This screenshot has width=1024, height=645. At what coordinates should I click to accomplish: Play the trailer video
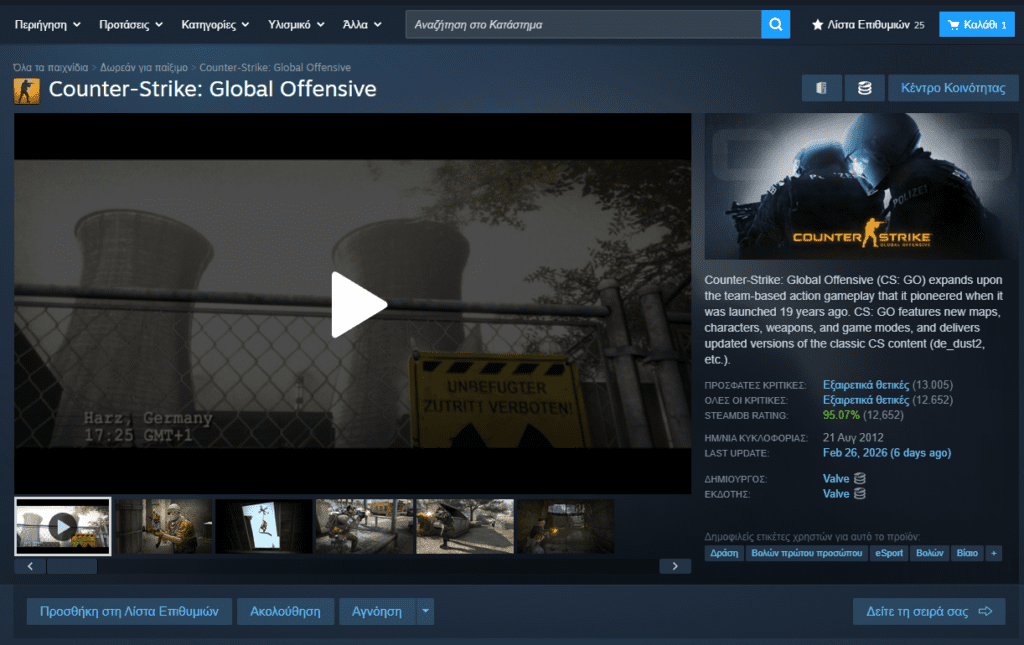(359, 304)
